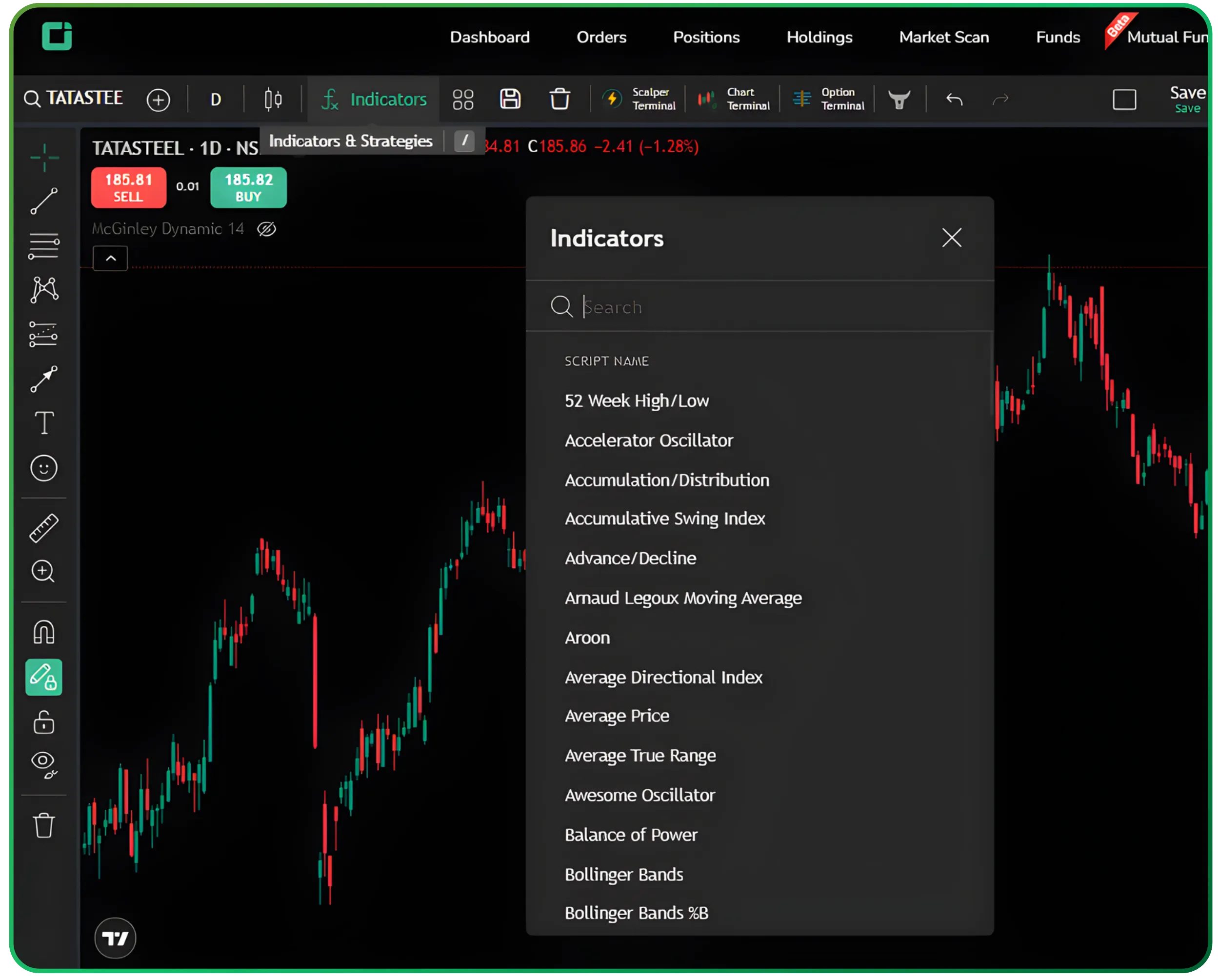Screen dimensions: 1219x980
Task: Click the save layout floppy icon
Action: [x=510, y=100]
